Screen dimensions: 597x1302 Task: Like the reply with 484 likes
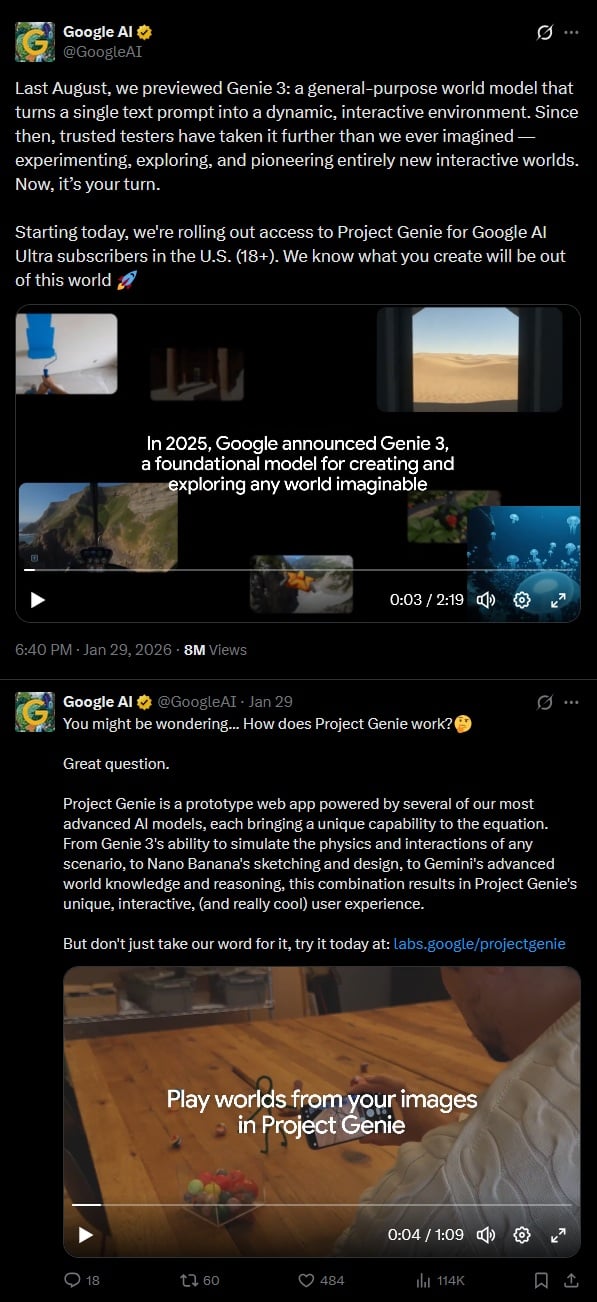click(x=321, y=1280)
